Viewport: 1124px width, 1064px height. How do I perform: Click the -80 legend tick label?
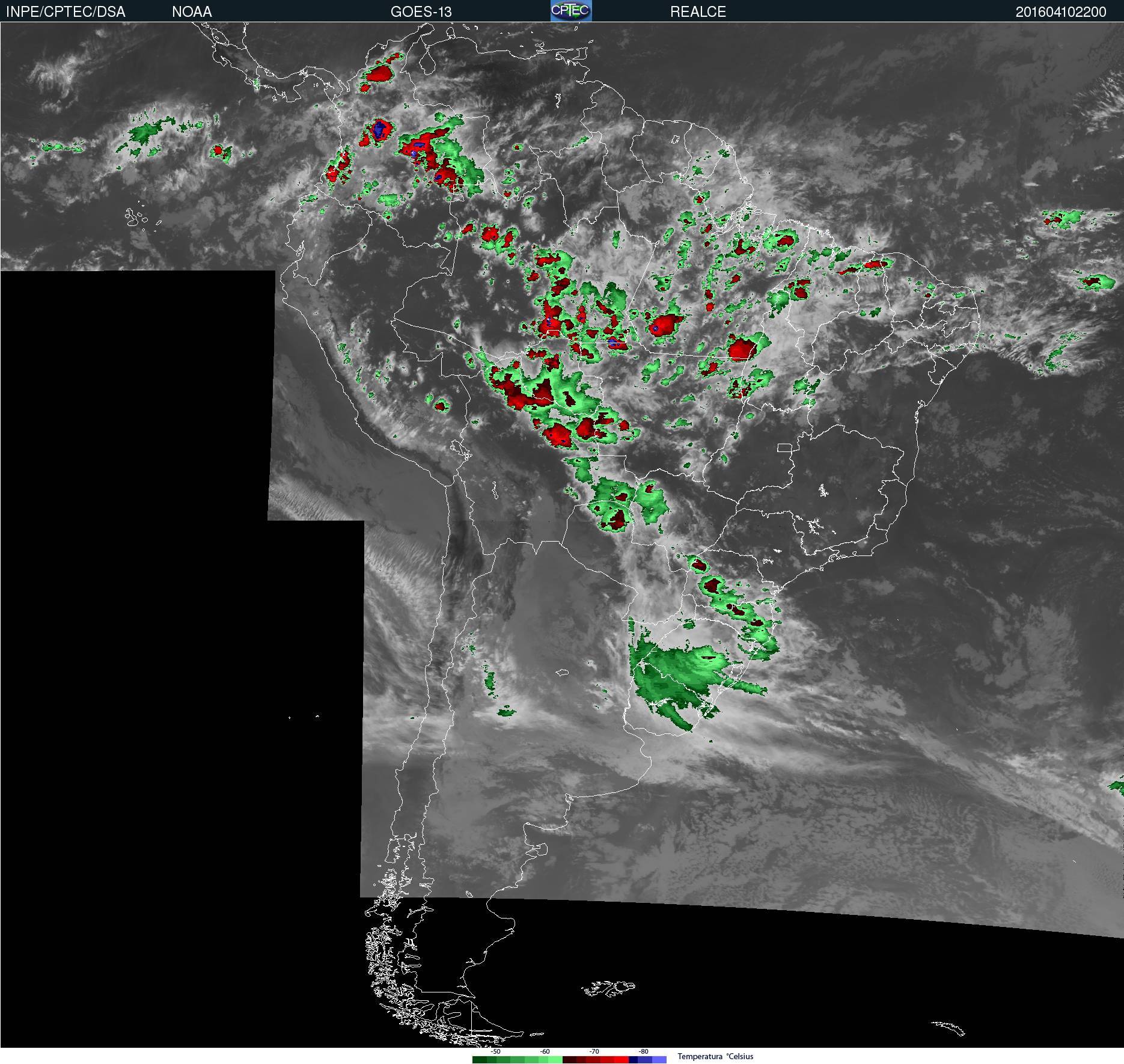point(643,1051)
